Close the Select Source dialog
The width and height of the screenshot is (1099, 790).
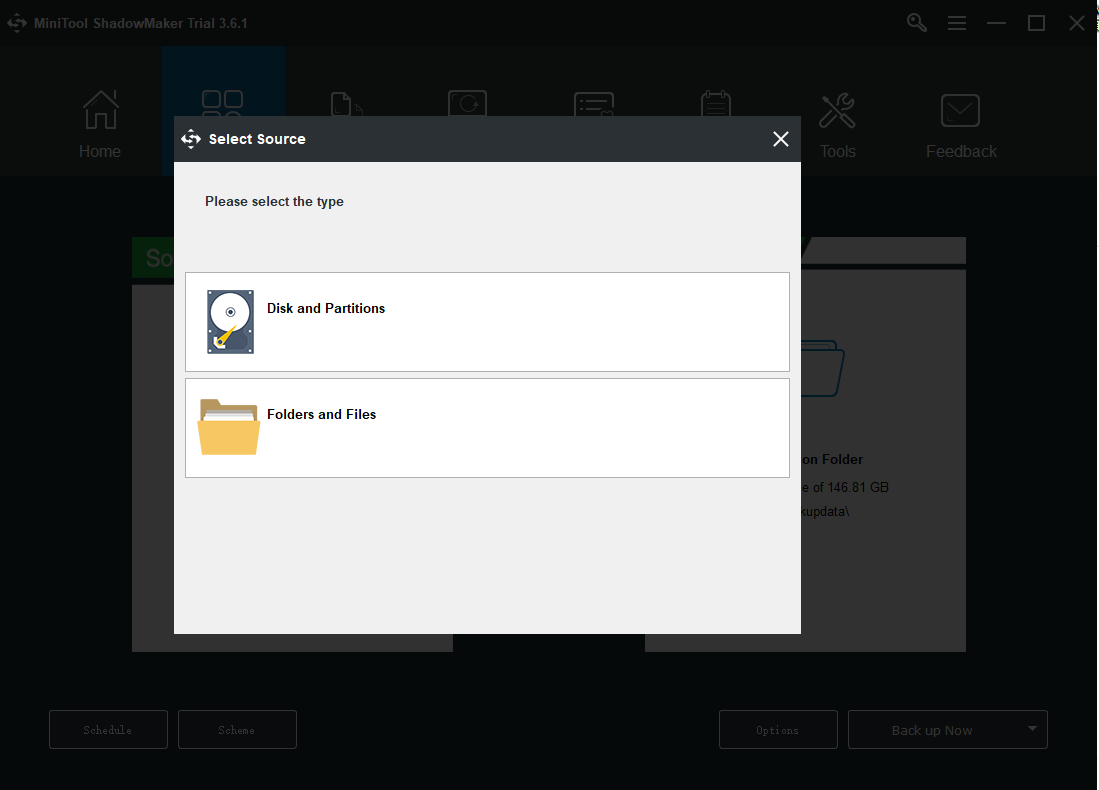click(x=781, y=139)
